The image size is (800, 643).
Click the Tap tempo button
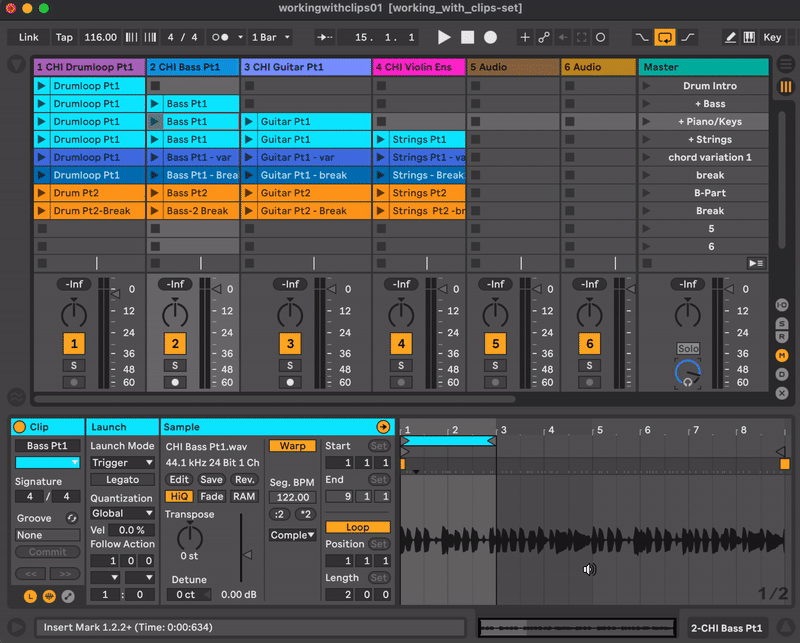[63, 37]
